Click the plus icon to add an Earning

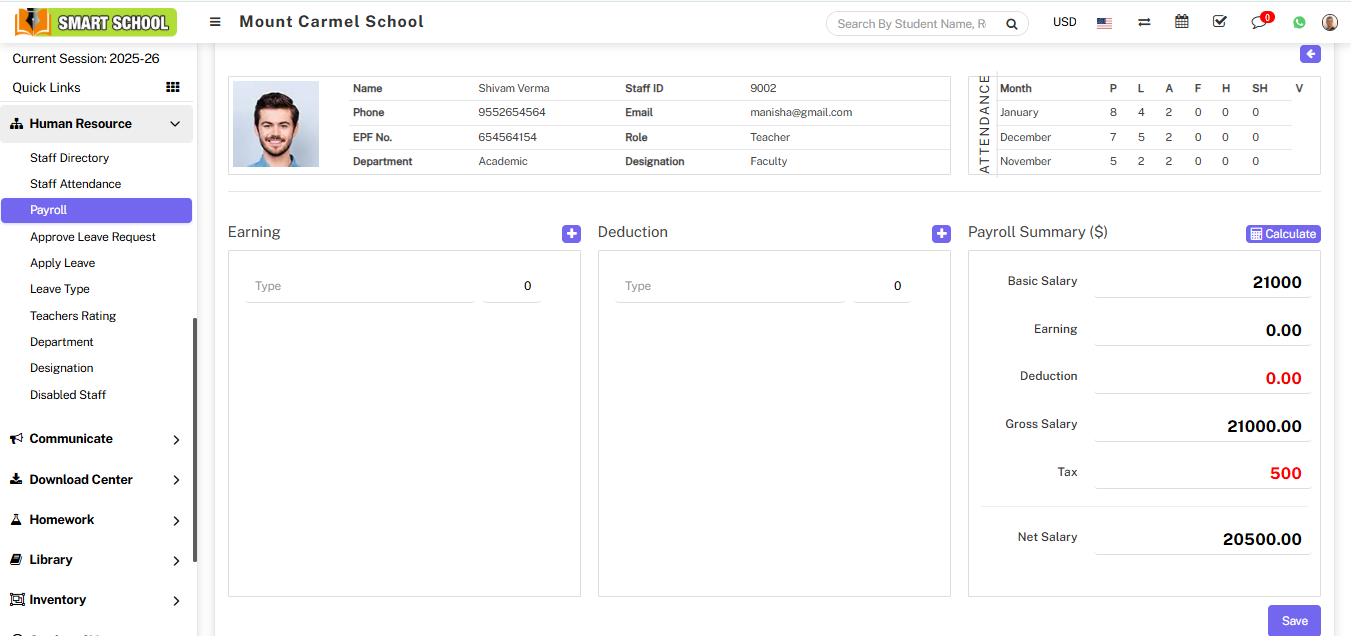tap(571, 233)
